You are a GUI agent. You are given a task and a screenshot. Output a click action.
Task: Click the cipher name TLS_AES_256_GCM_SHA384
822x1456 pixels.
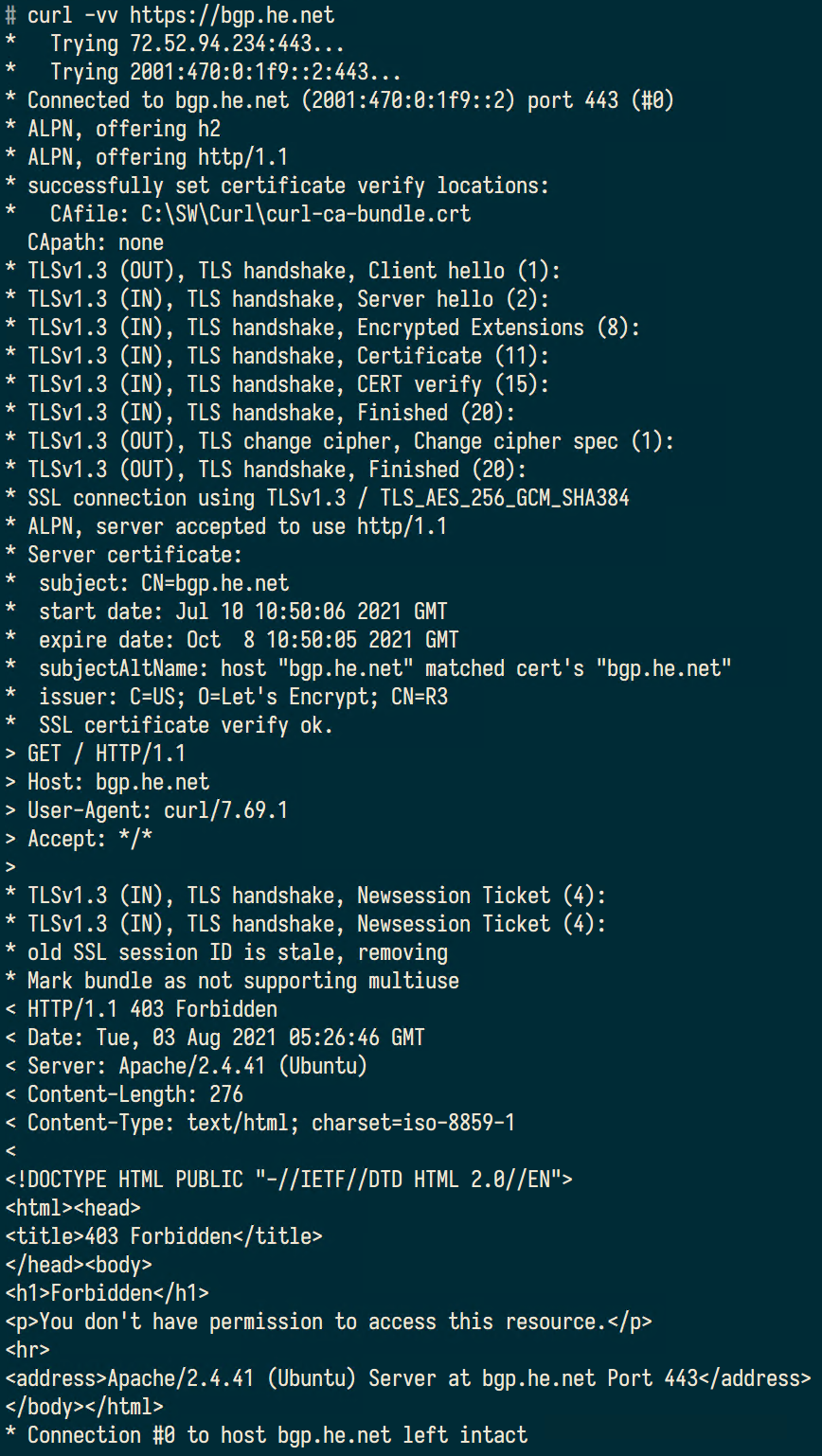click(503, 498)
